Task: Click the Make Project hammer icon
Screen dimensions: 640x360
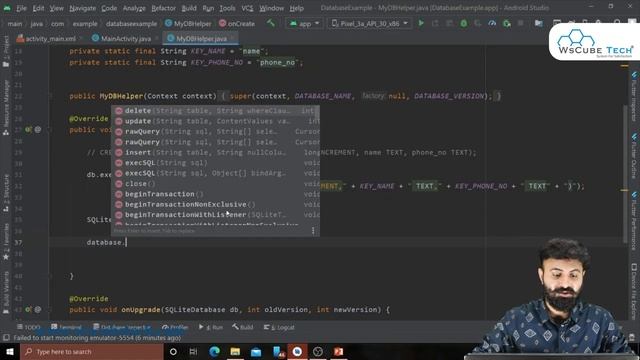Action: tap(271, 23)
